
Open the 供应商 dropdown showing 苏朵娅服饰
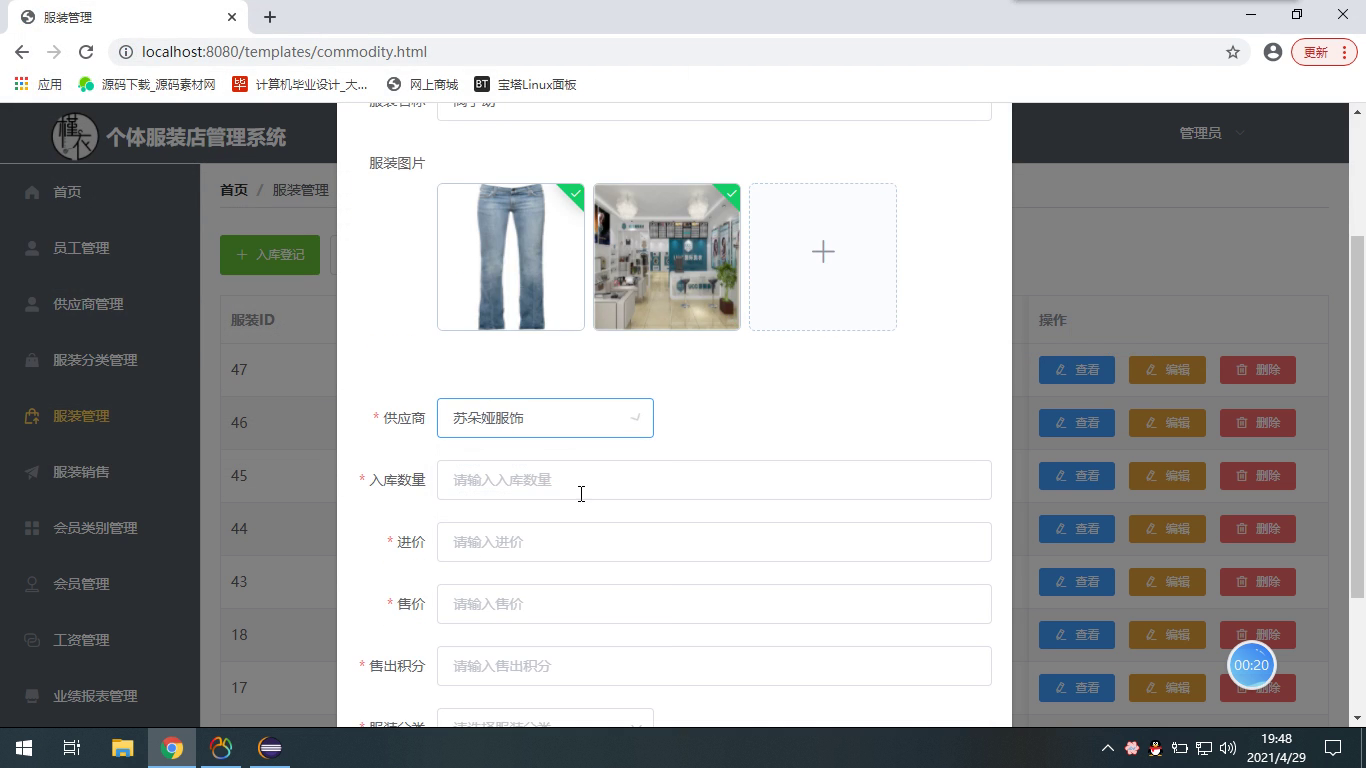(545, 418)
